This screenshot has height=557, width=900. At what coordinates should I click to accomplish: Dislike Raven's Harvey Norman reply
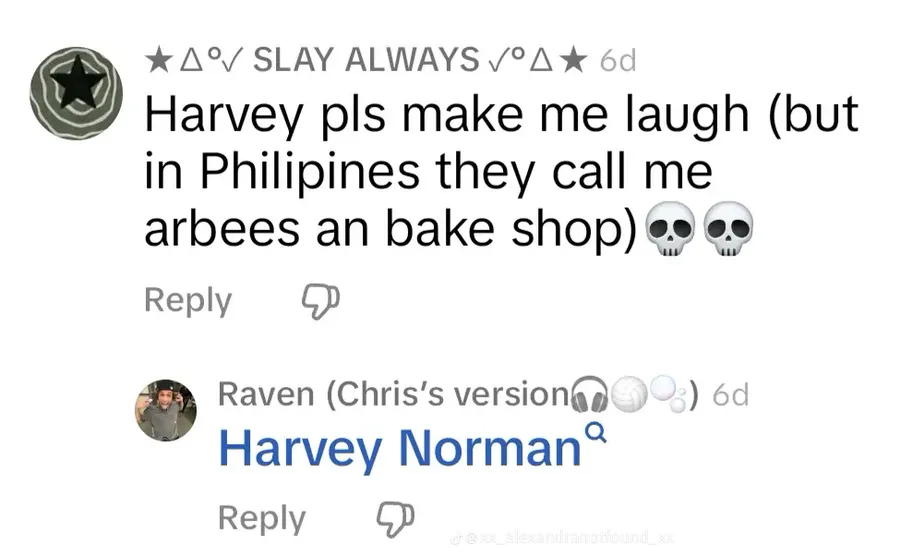[395, 519]
